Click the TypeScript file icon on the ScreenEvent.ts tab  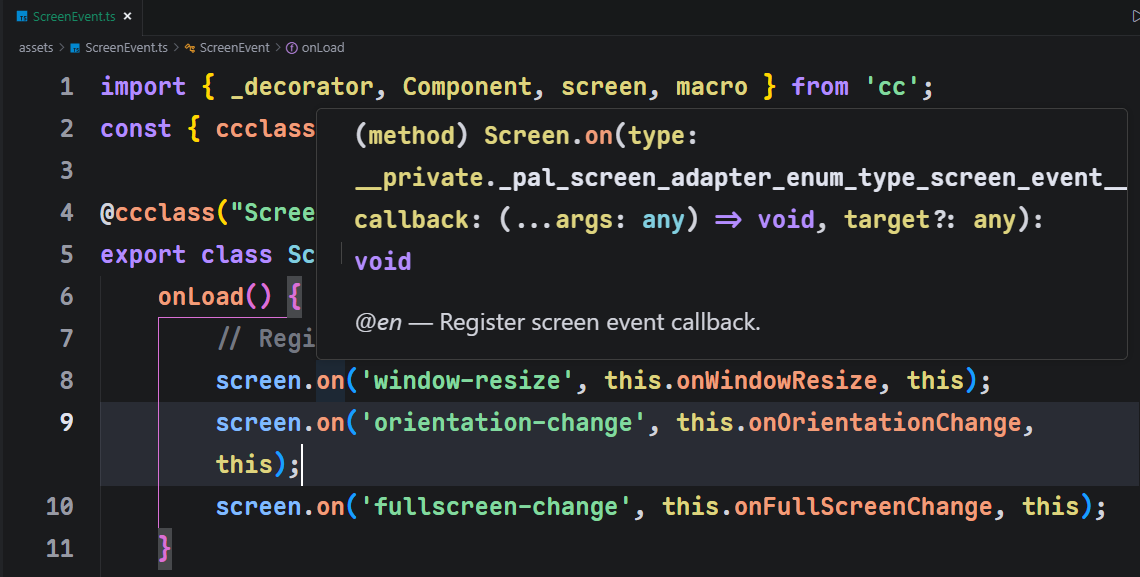[22, 17]
